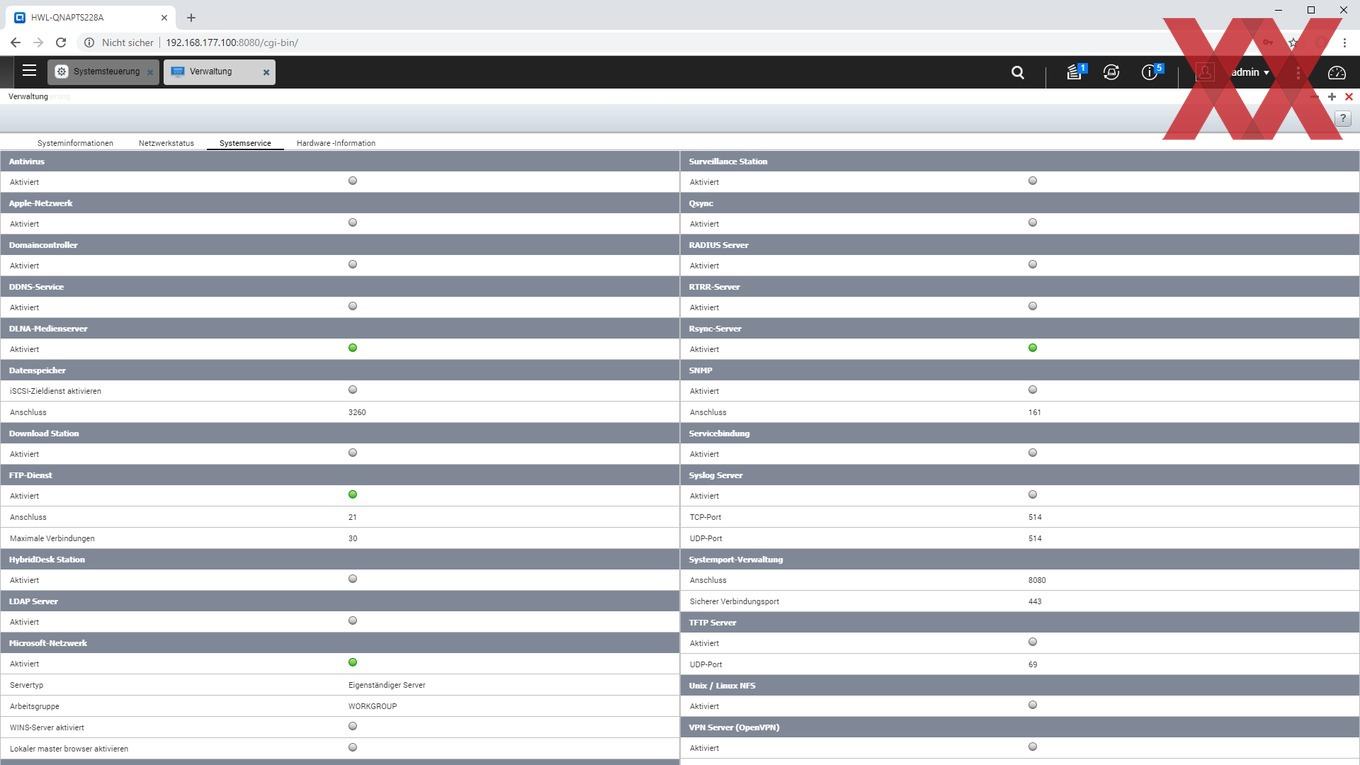Click iSCSI-Zieldienst aktivieren status indicator
This screenshot has width=1360, height=765.
point(353,390)
